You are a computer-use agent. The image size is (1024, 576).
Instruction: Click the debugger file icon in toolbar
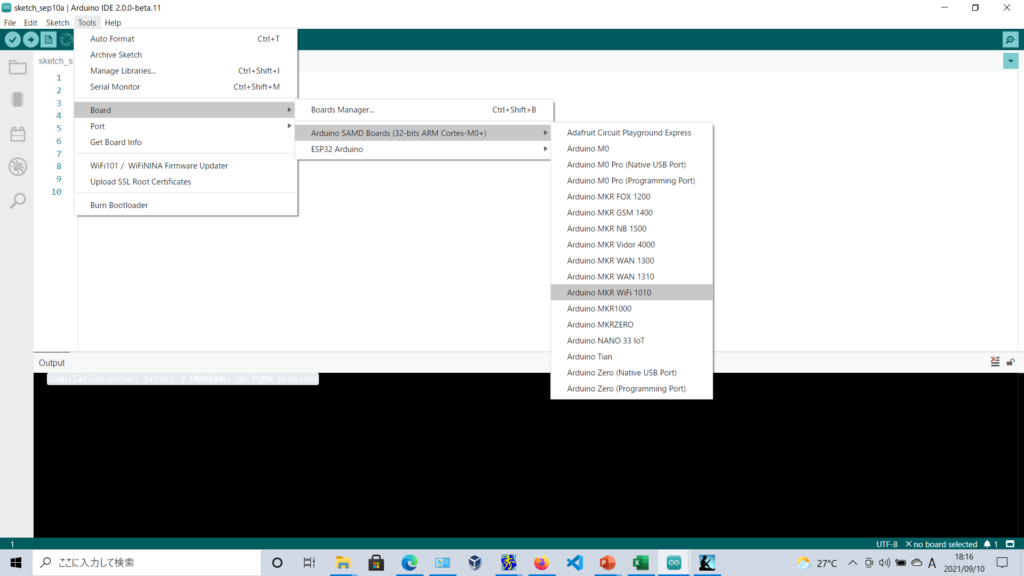click(x=48, y=40)
